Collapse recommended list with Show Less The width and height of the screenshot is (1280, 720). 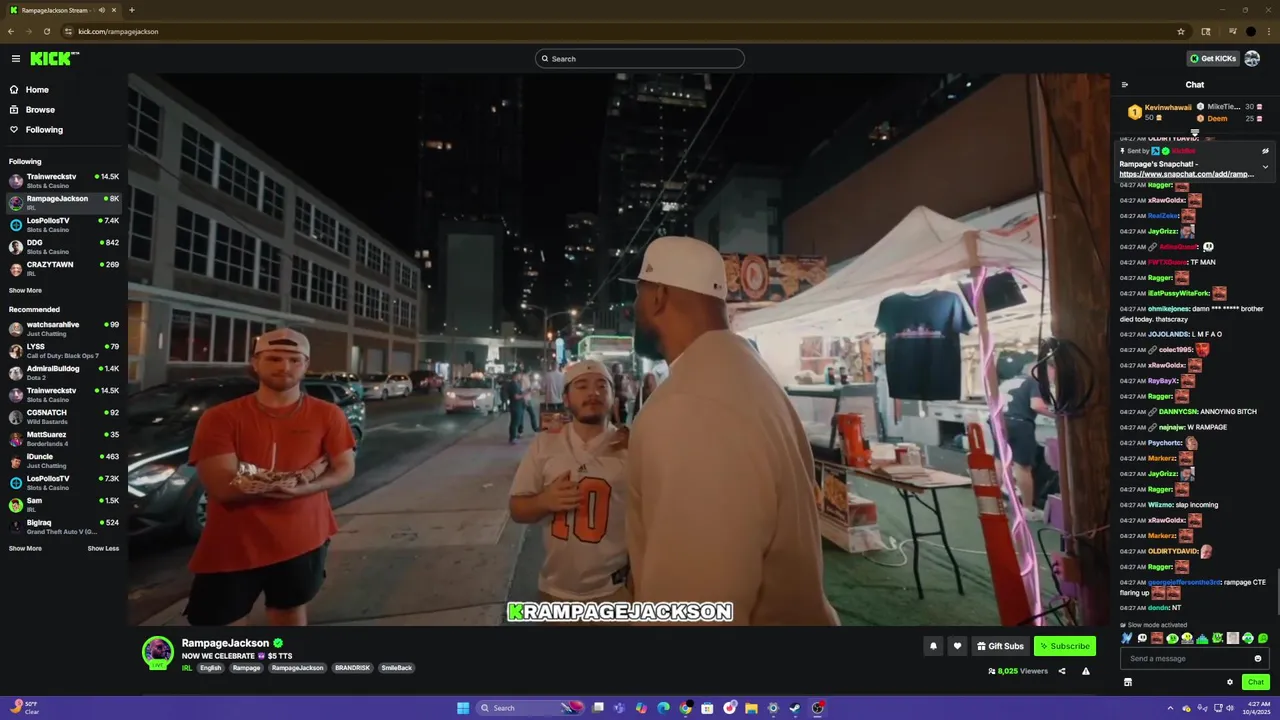tap(103, 548)
